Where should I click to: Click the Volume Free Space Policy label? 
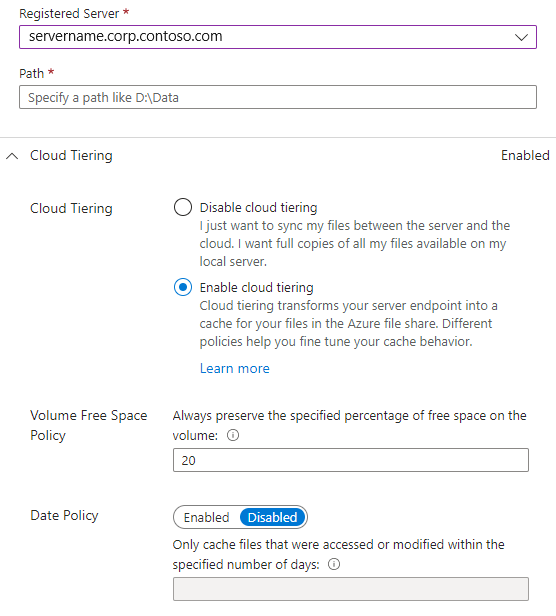(88, 425)
